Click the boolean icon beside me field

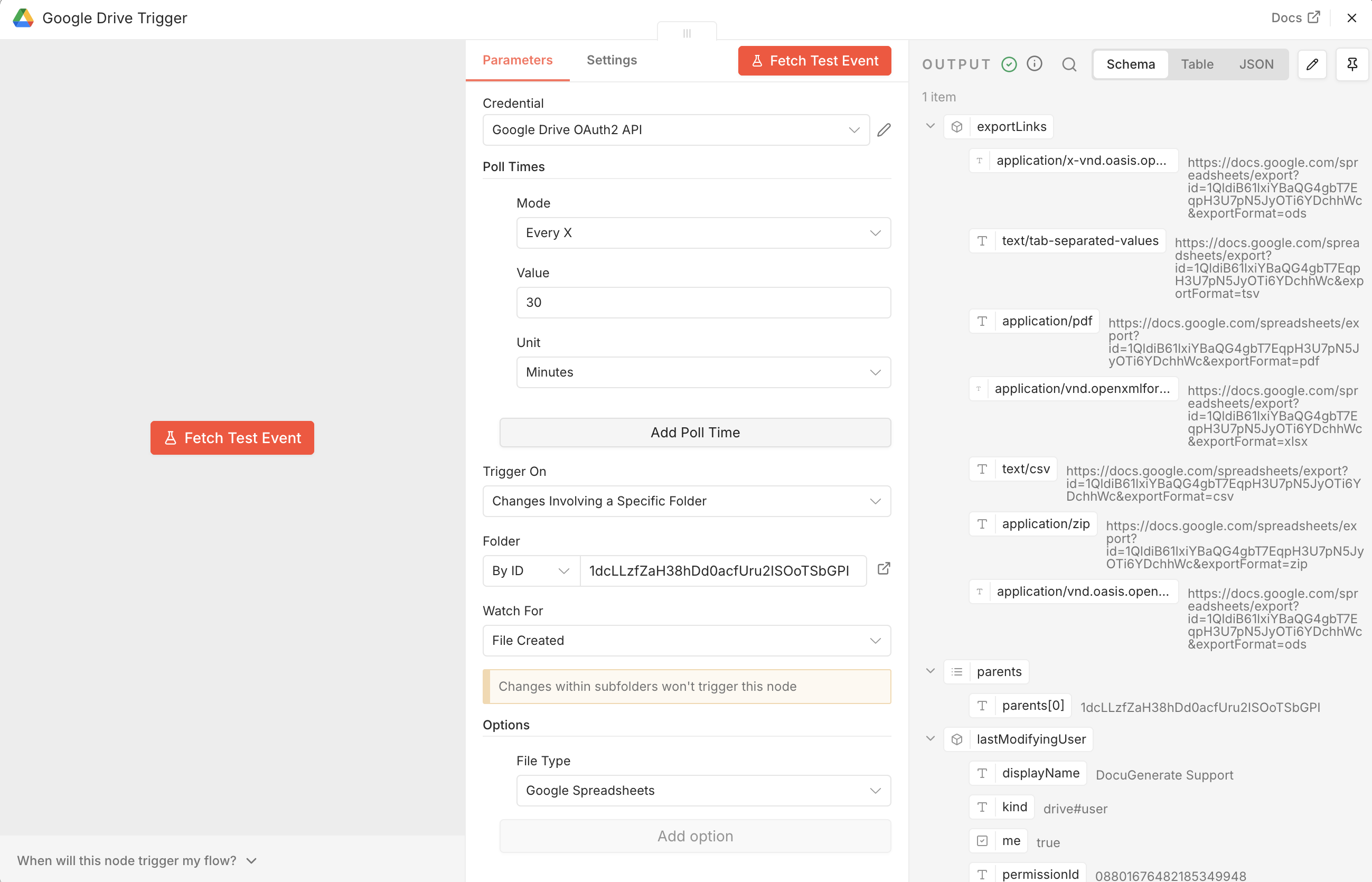[x=982, y=841]
